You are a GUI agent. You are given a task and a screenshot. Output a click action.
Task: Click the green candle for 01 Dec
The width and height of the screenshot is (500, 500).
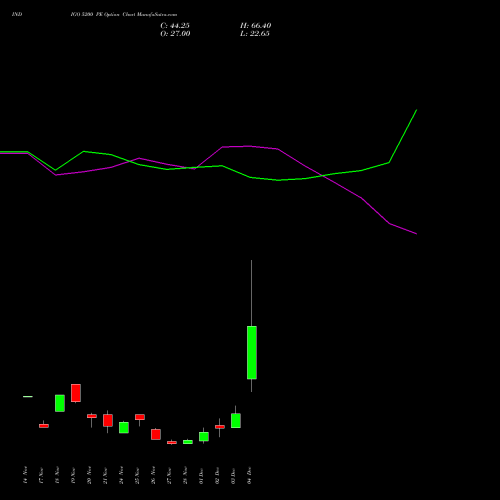point(204,436)
